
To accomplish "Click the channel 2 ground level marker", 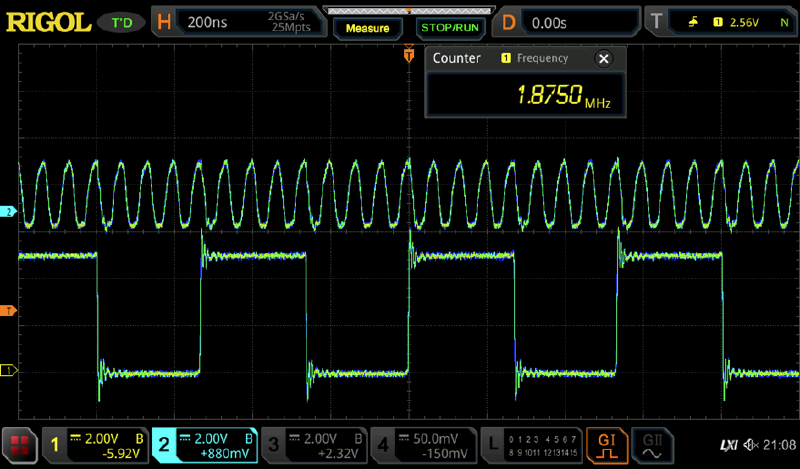I will (x=10, y=213).
